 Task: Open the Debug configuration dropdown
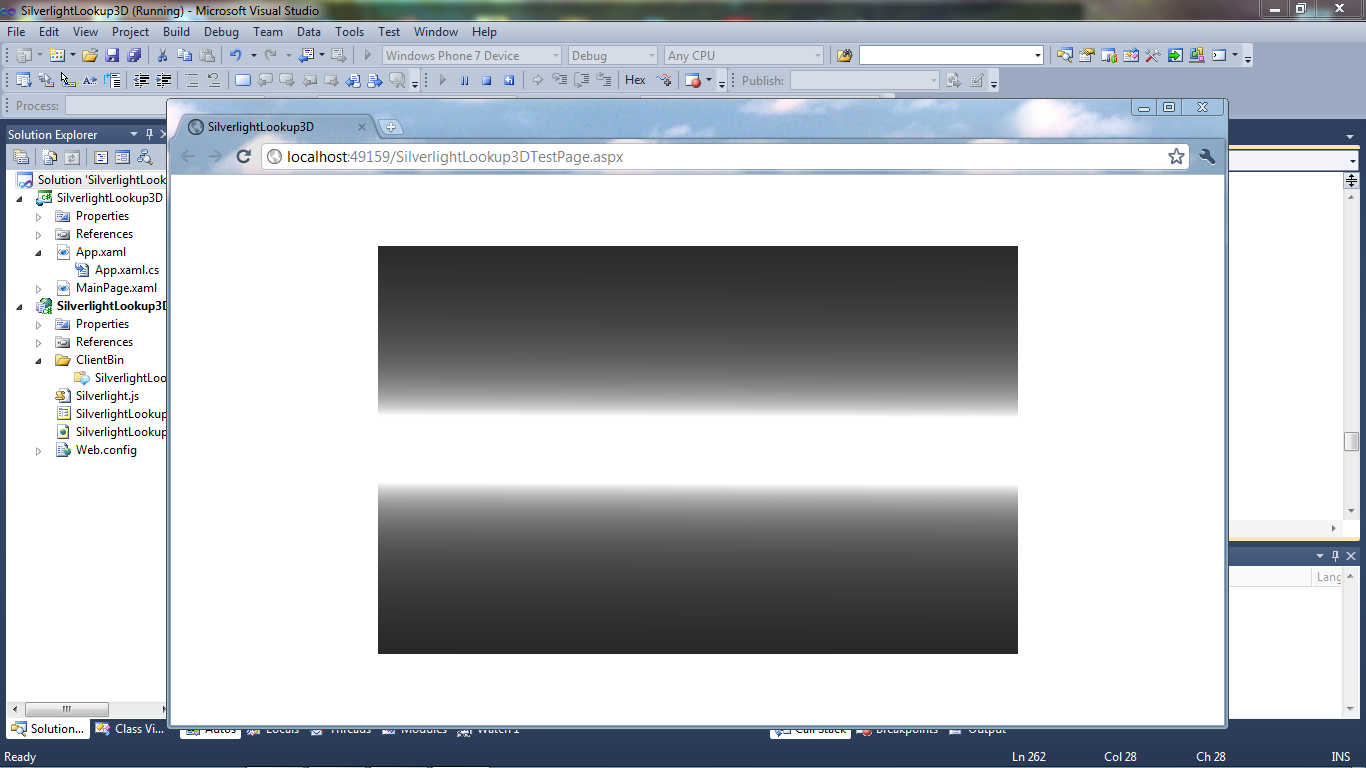point(652,55)
